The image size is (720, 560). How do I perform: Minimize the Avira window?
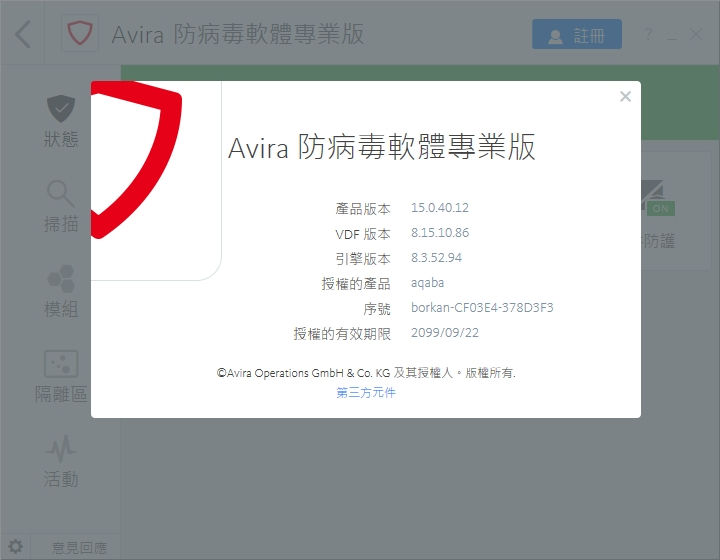click(671, 35)
